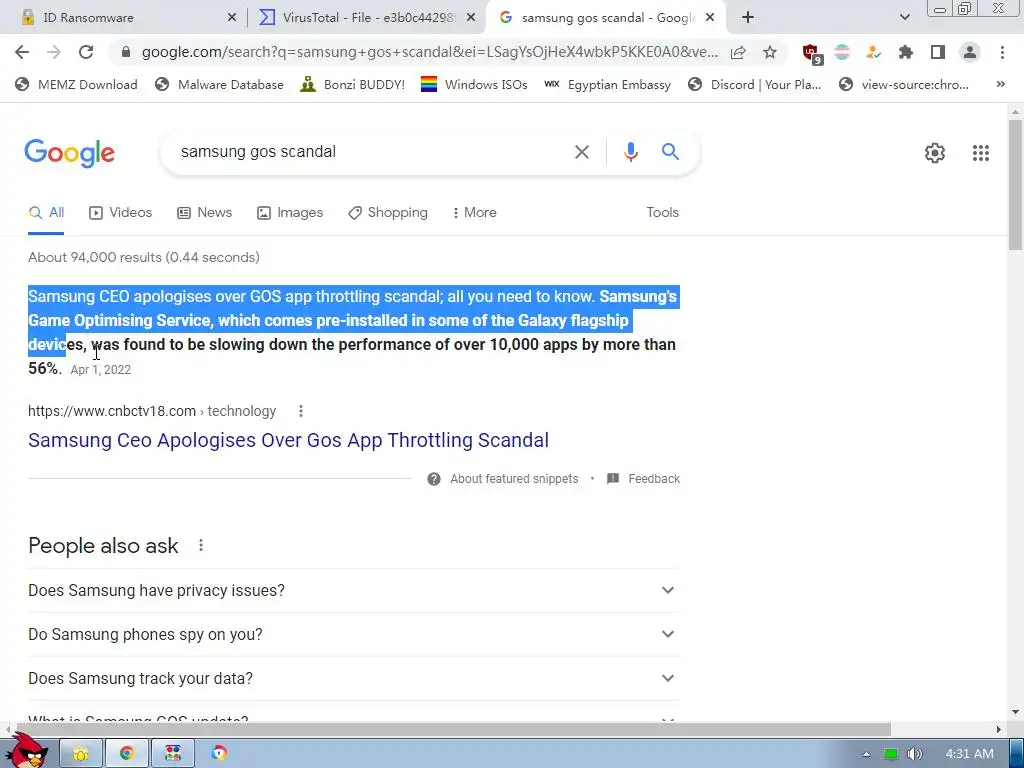1024x768 pixels.
Task: Open Chrome three-dot menu
Action: (x=1002, y=52)
